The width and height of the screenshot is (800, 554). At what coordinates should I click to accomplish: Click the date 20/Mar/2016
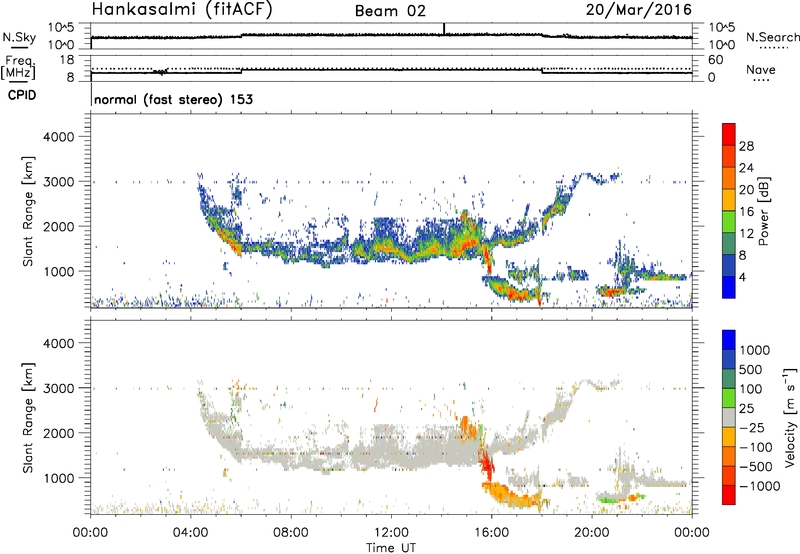pyautogui.click(x=638, y=9)
